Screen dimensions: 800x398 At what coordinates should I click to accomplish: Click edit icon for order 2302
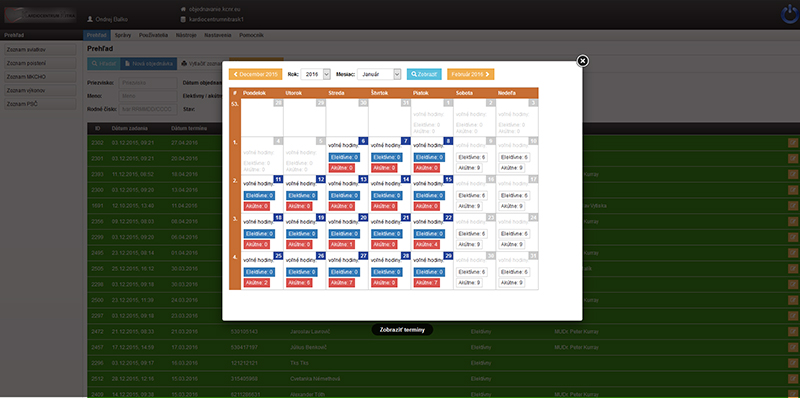tap(792, 143)
